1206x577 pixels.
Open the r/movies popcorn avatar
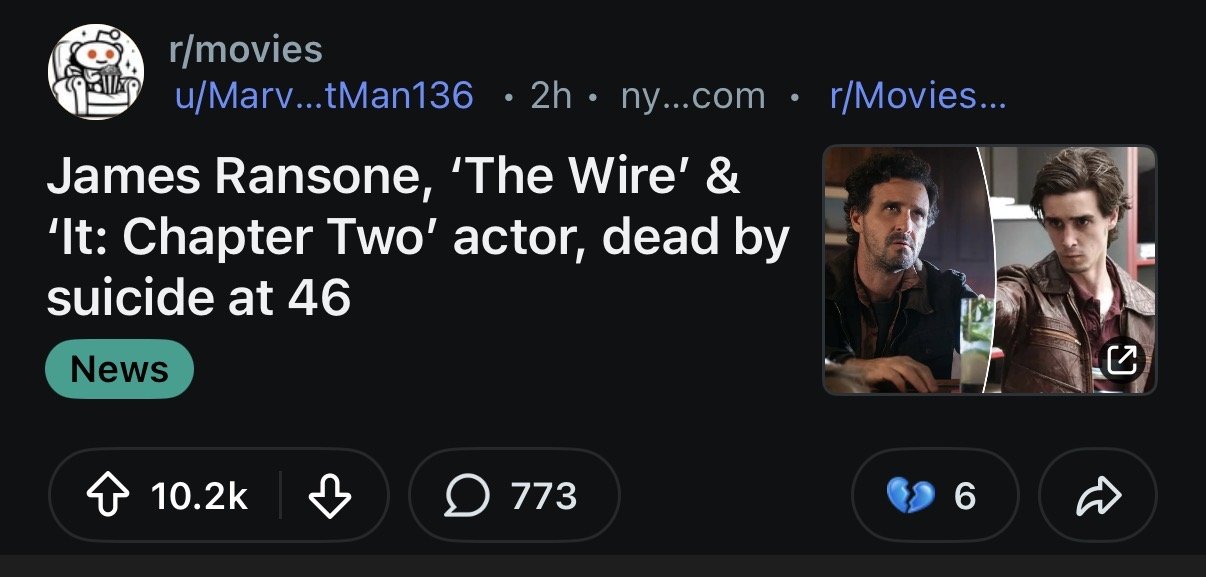tap(95, 72)
